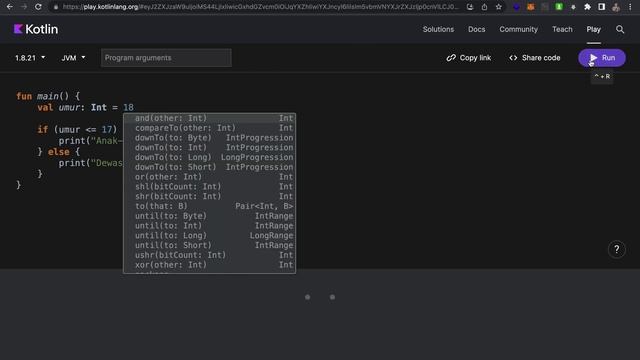The image size is (640, 360).
Task: Select until(to: Int) suggestion
Action: [x=209, y=226]
